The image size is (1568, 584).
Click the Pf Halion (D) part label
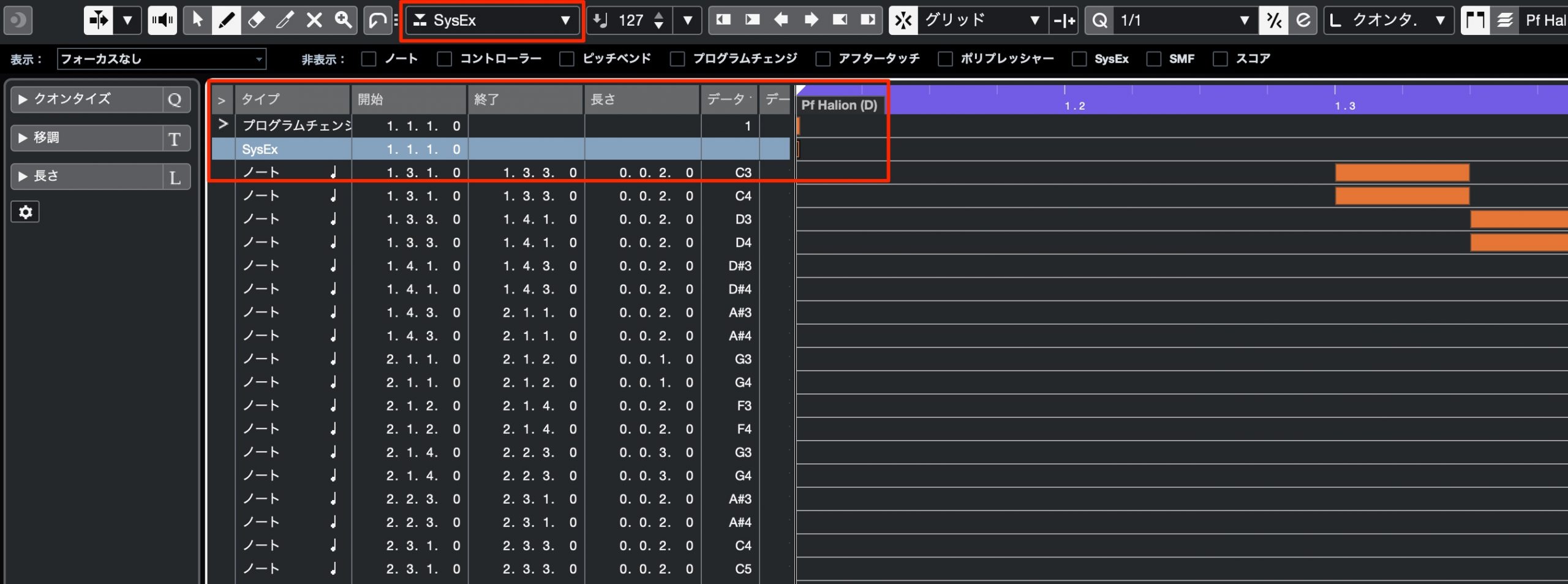(839, 105)
